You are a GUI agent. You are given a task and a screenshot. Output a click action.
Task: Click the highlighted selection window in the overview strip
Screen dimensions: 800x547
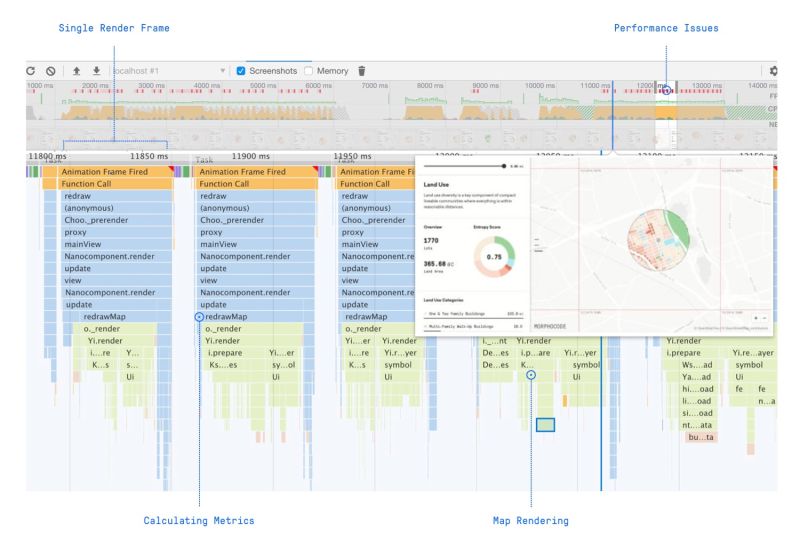[x=666, y=115]
